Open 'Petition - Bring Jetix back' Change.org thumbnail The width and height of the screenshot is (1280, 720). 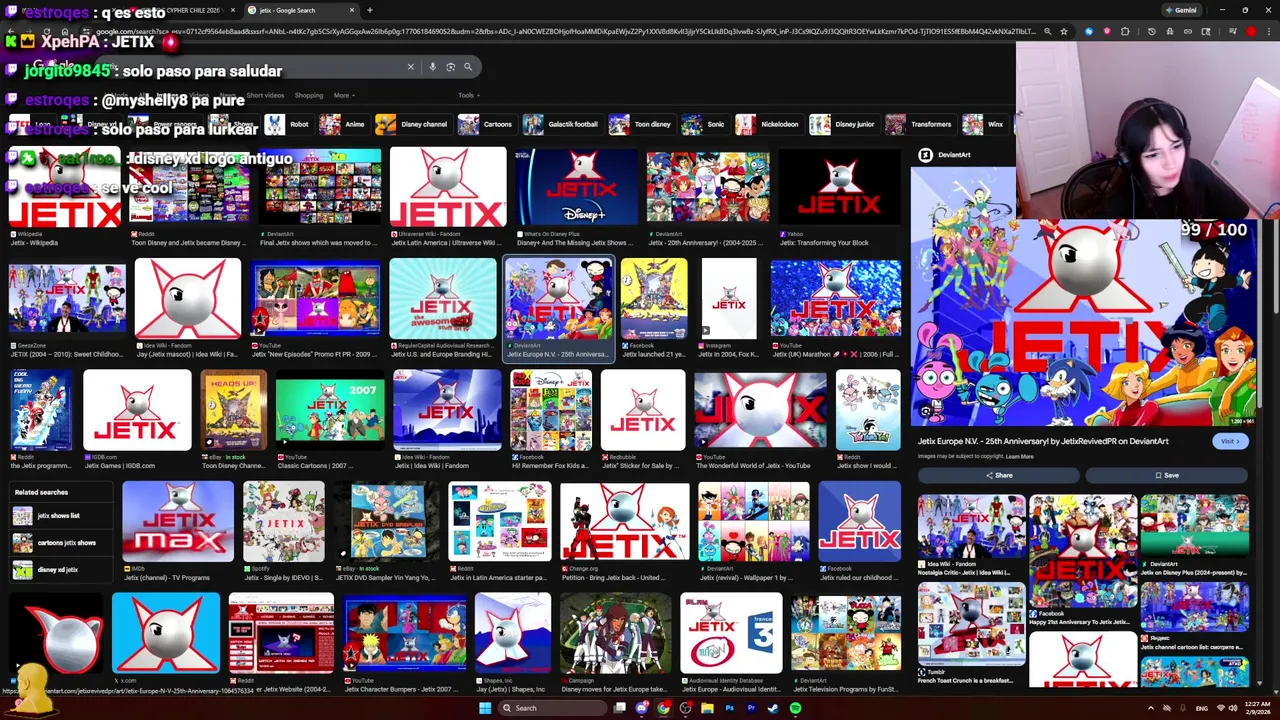(x=624, y=522)
